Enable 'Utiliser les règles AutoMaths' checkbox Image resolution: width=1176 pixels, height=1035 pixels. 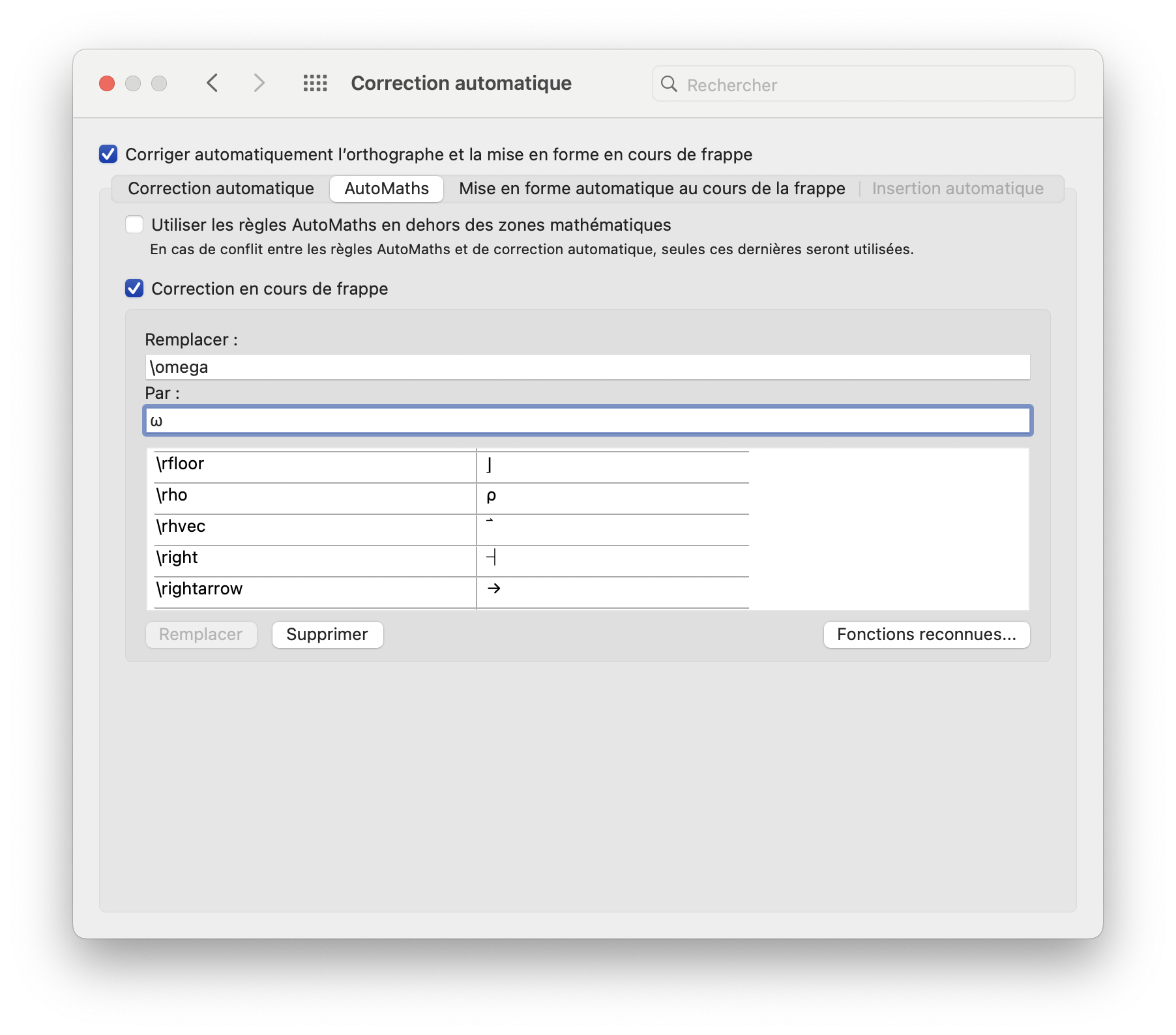coord(134,224)
